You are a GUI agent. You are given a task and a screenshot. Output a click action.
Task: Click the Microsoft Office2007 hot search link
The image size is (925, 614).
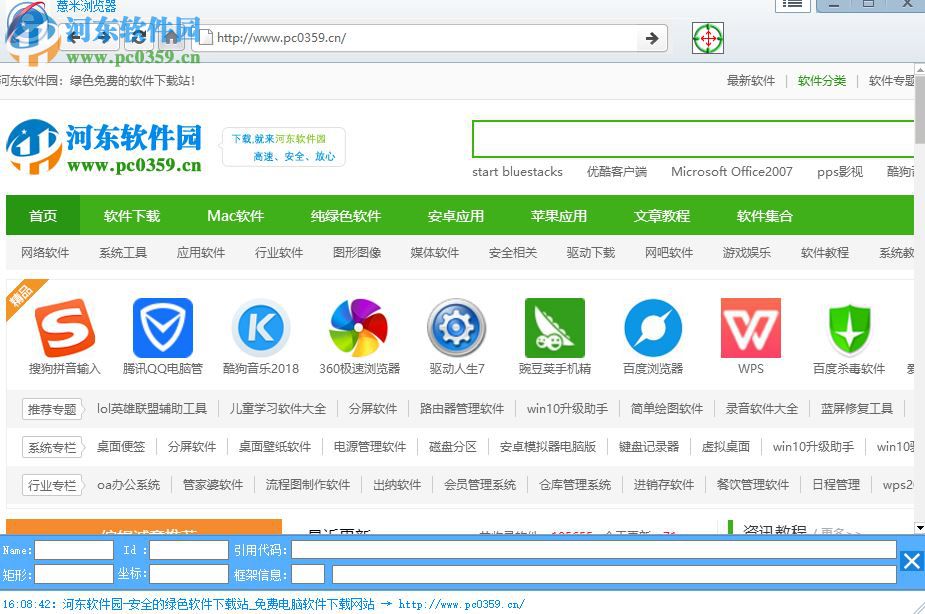pyautogui.click(x=732, y=172)
